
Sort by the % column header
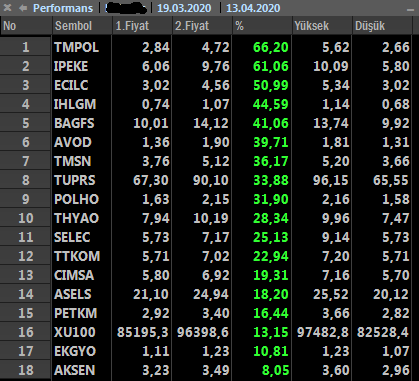pyautogui.click(x=262, y=26)
